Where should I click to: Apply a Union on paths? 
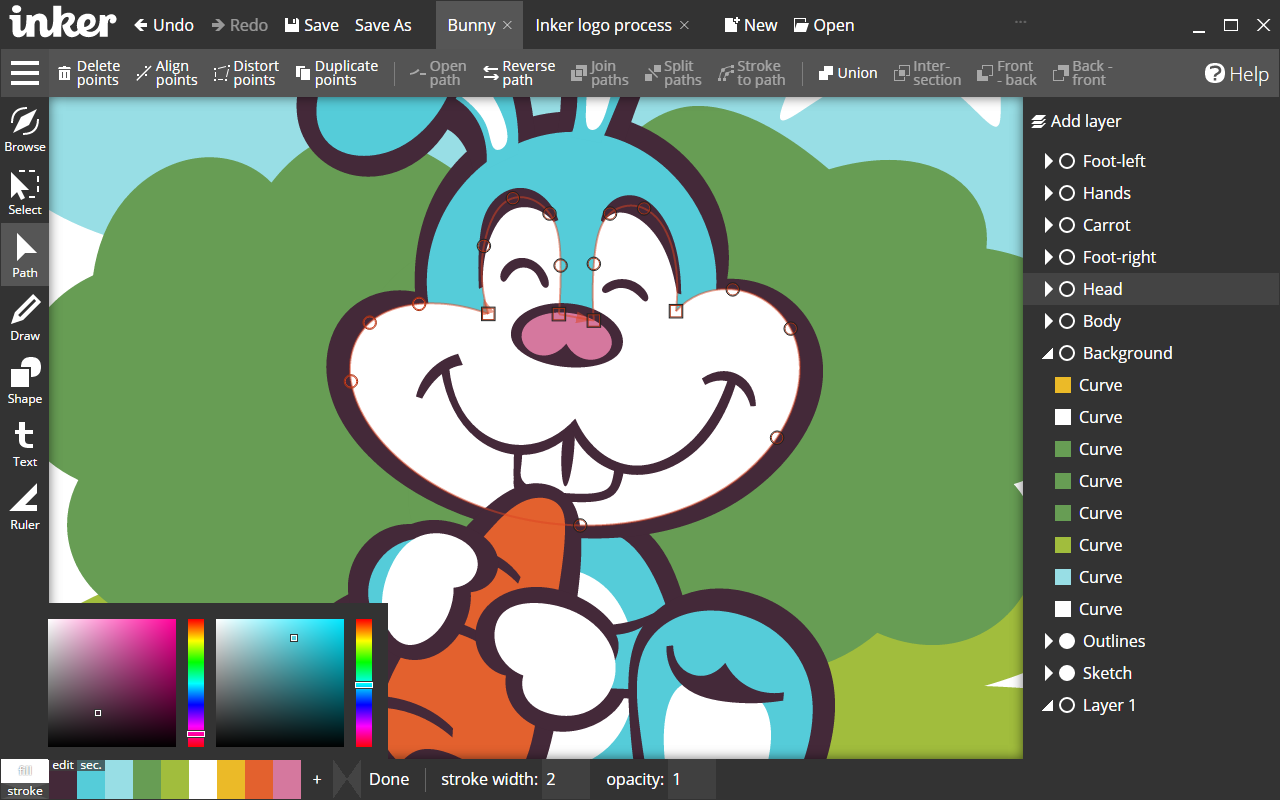click(x=847, y=72)
